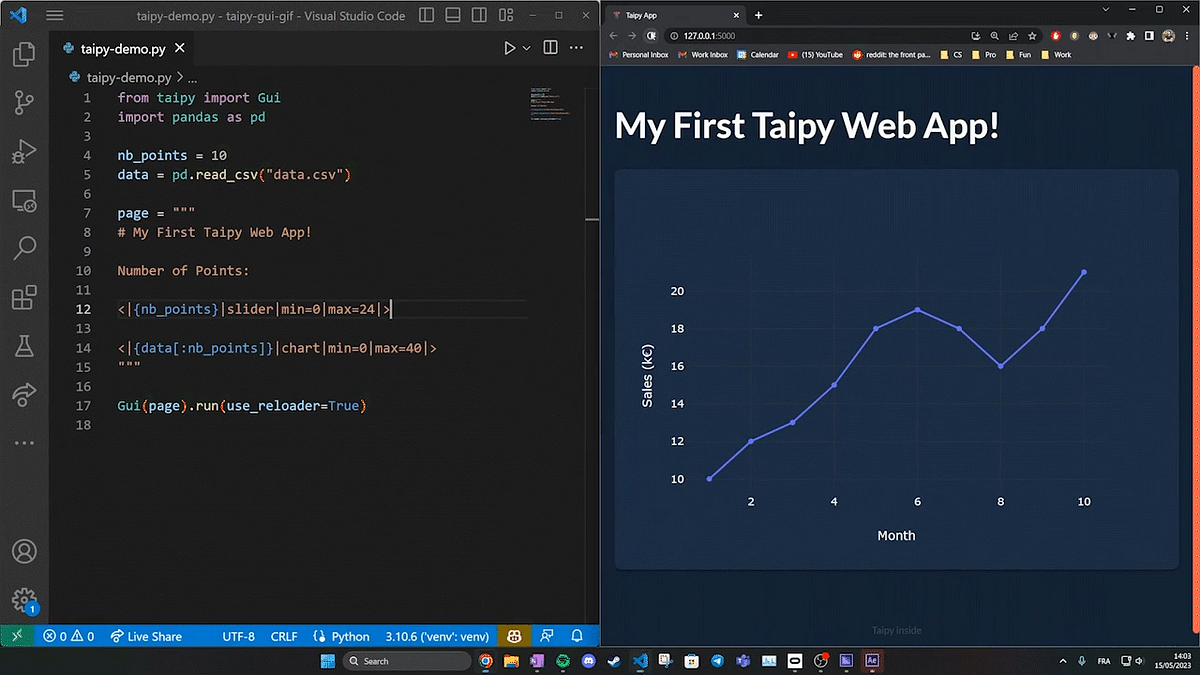Open the Source Control view in VS Code

click(x=22, y=102)
